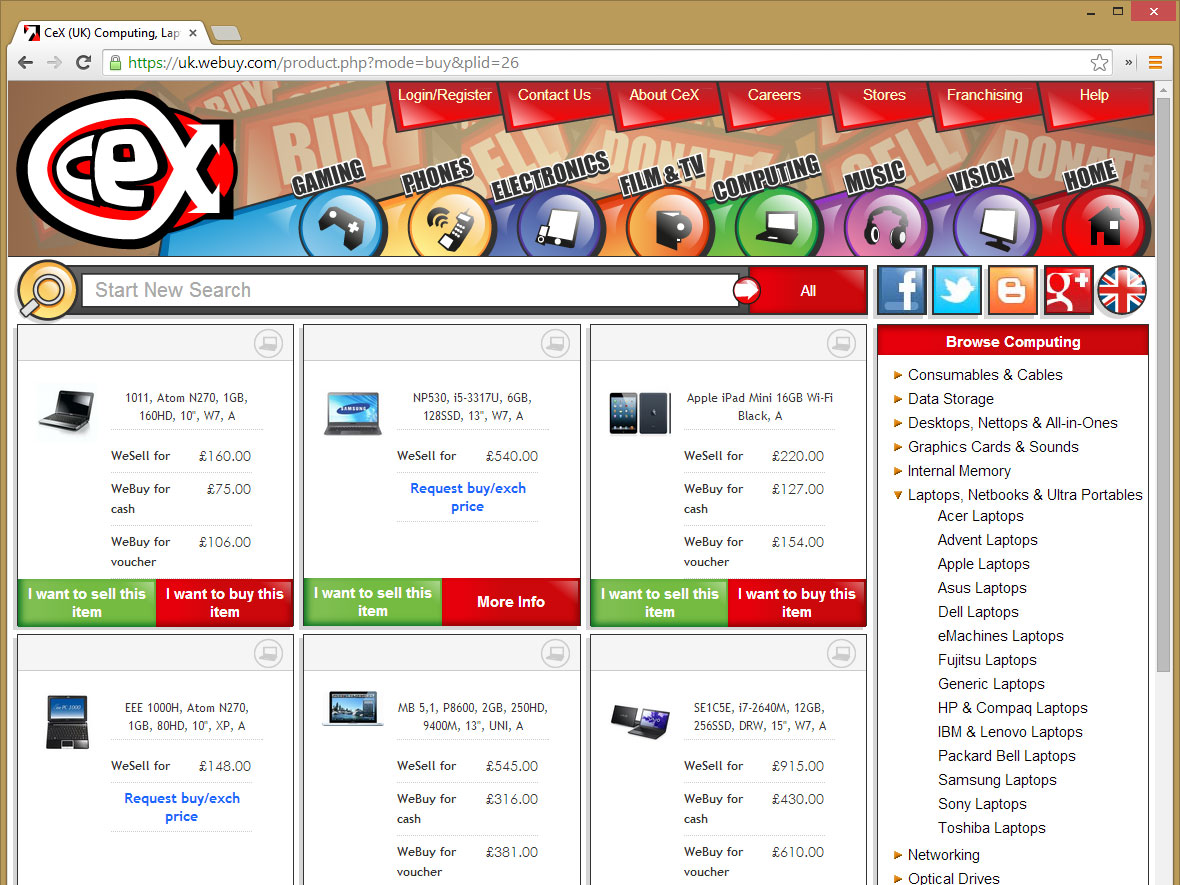1180x885 pixels.
Task: Open the Careers menu item
Action: [x=774, y=96]
